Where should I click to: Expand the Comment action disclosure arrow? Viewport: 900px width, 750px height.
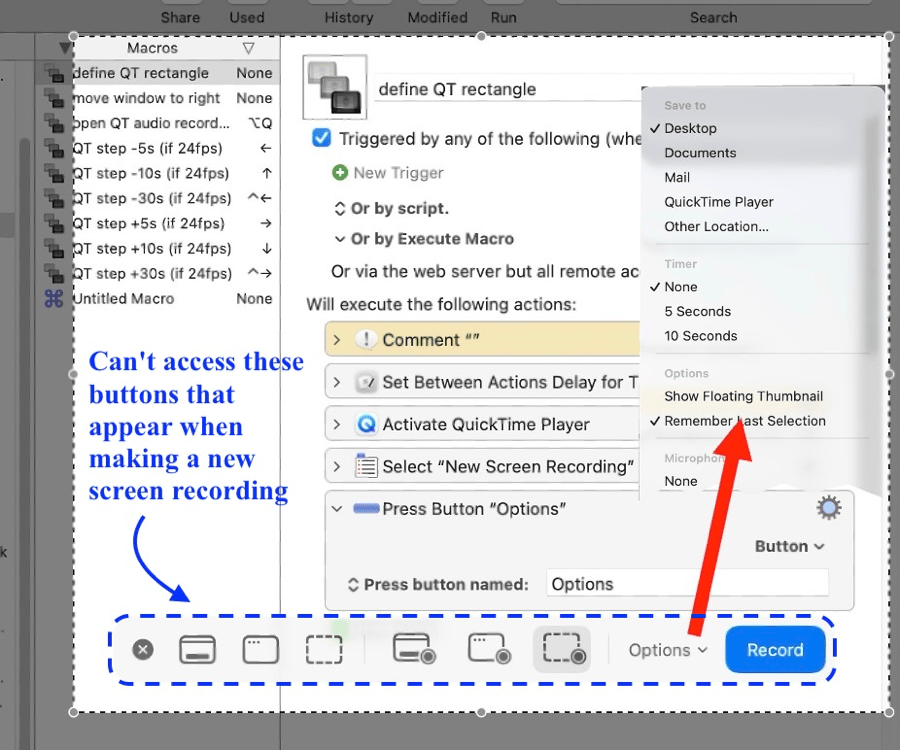tap(337, 340)
